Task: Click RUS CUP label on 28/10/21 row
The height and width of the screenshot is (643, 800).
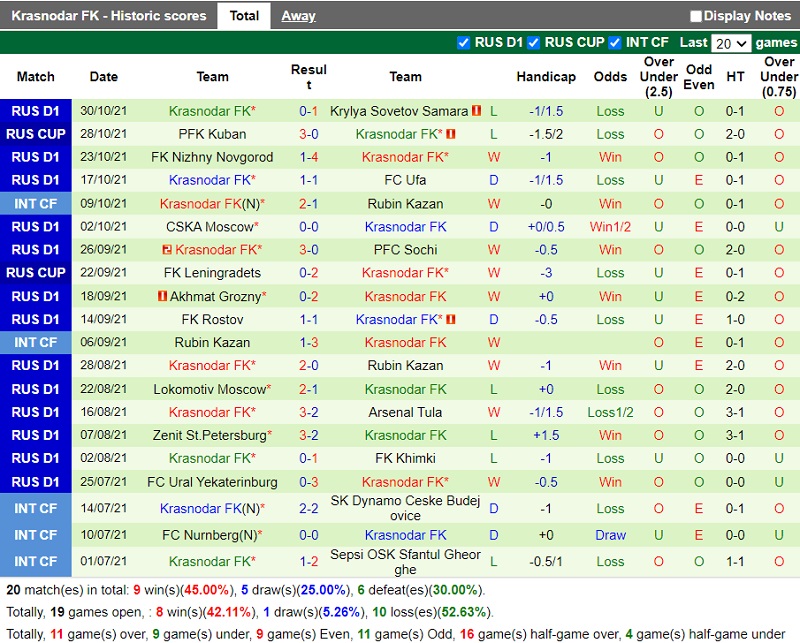Action: (36, 134)
